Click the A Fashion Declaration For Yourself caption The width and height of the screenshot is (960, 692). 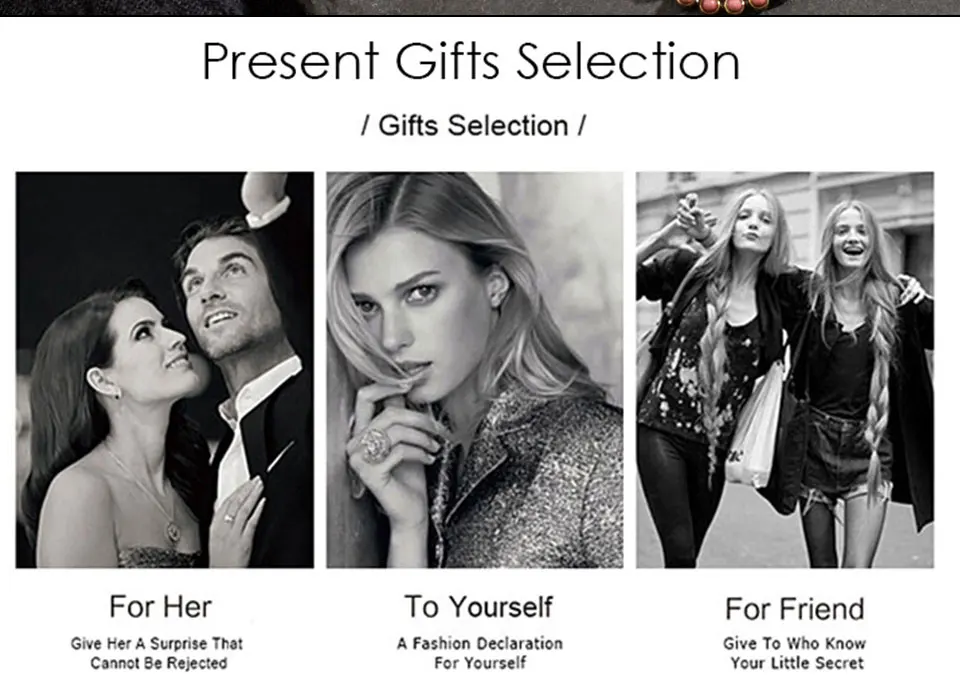point(479,653)
